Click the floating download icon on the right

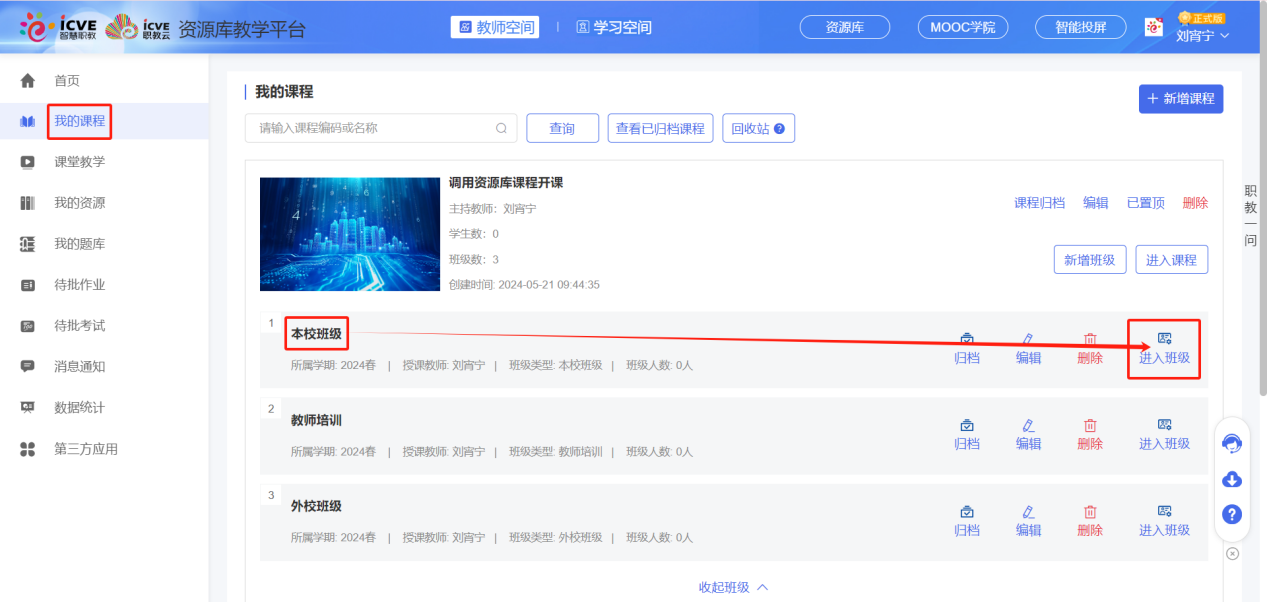point(1231,479)
